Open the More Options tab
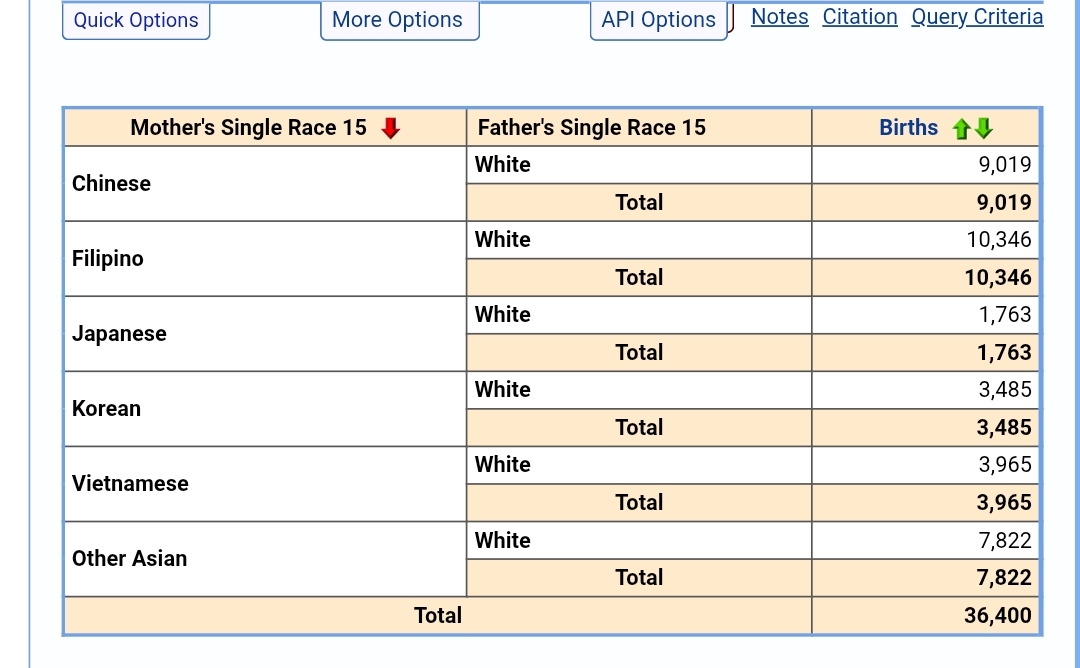Screen dimensions: 1080x668 [398, 20]
